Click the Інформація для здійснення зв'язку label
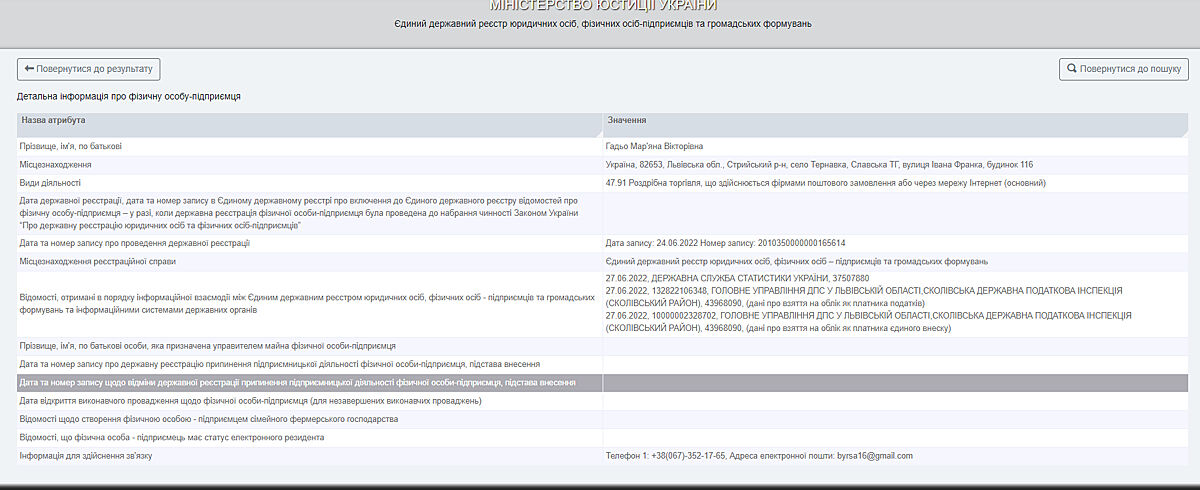1200x490 pixels. coord(89,456)
